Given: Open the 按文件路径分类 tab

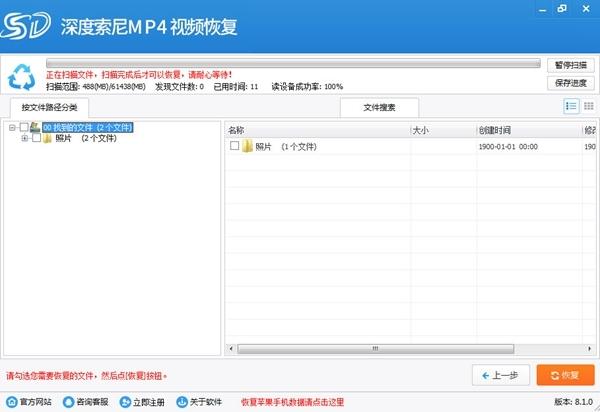Looking at the screenshot, I should click(x=50, y=107).
